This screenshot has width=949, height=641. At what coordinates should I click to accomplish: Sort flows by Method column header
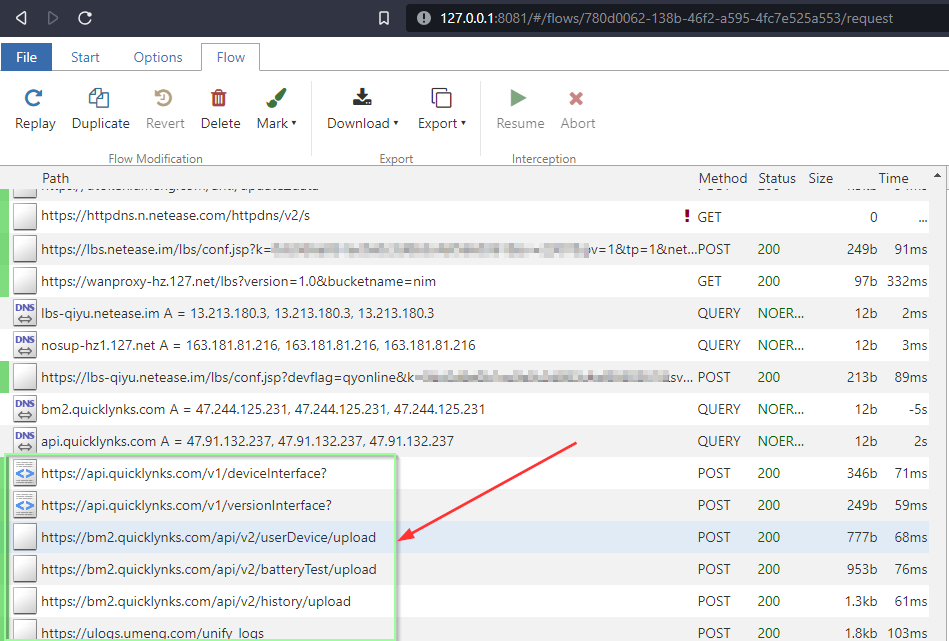pos(723,179)
